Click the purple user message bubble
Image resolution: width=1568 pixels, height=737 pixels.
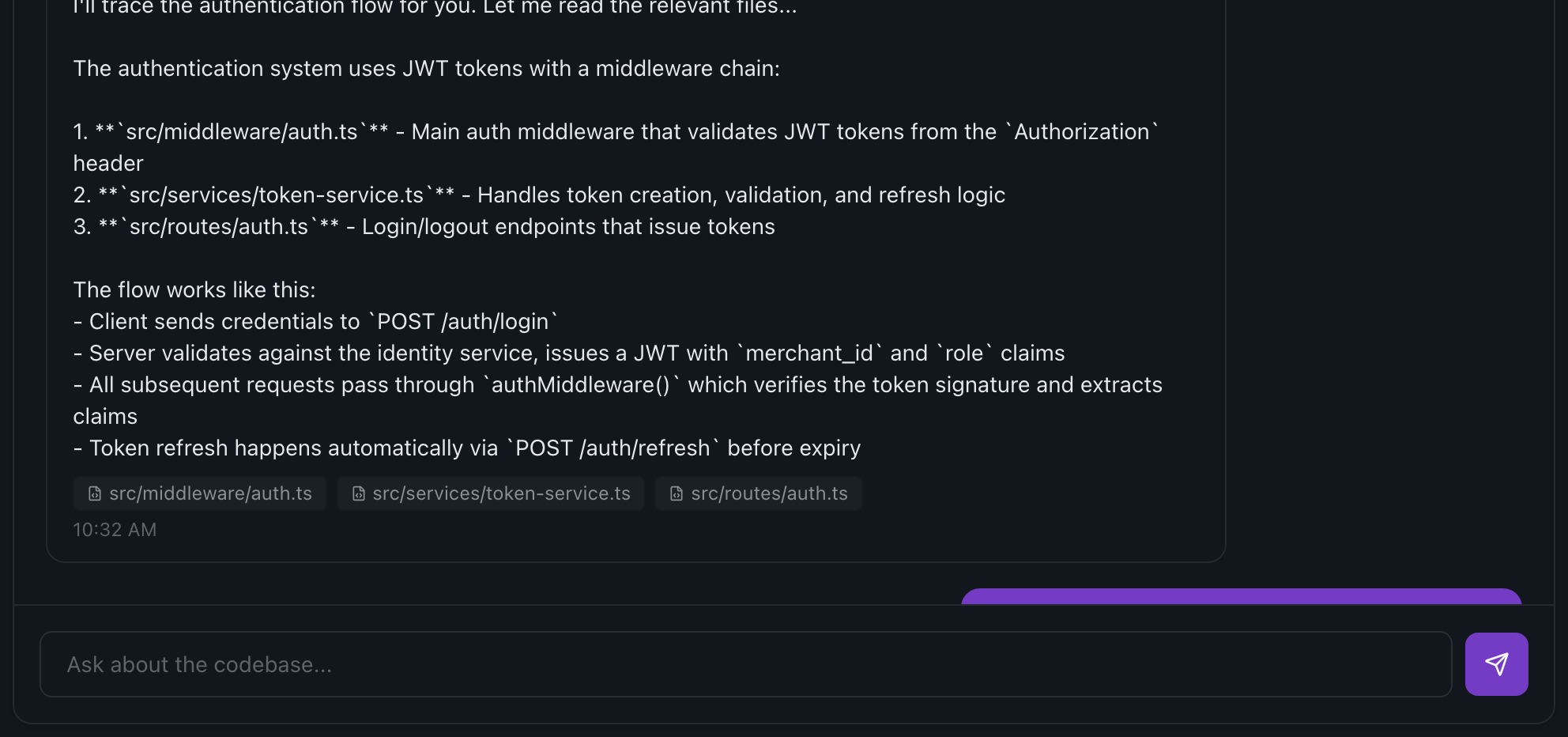[x=1241, y=596]
